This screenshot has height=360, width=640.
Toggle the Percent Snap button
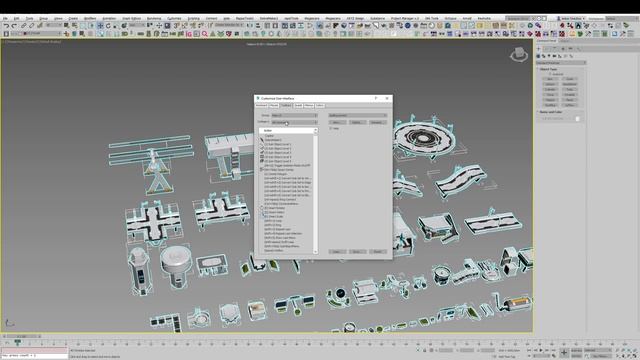point(193,26)
